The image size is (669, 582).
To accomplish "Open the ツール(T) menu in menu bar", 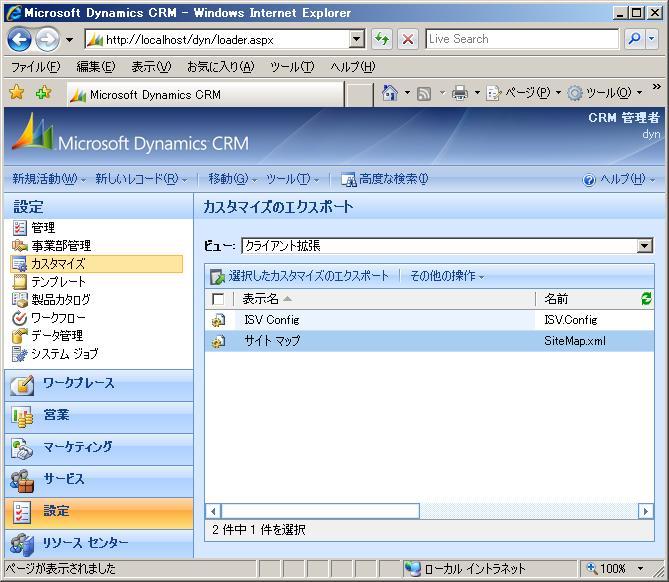I will coord(292,67).
